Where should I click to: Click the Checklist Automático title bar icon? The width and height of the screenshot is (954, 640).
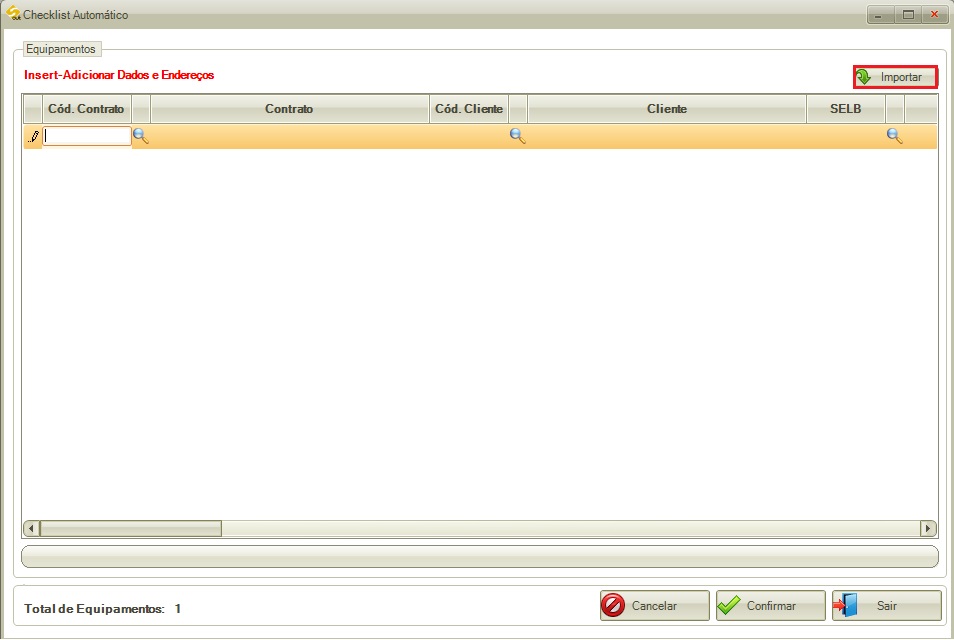[x=13, y=13]
